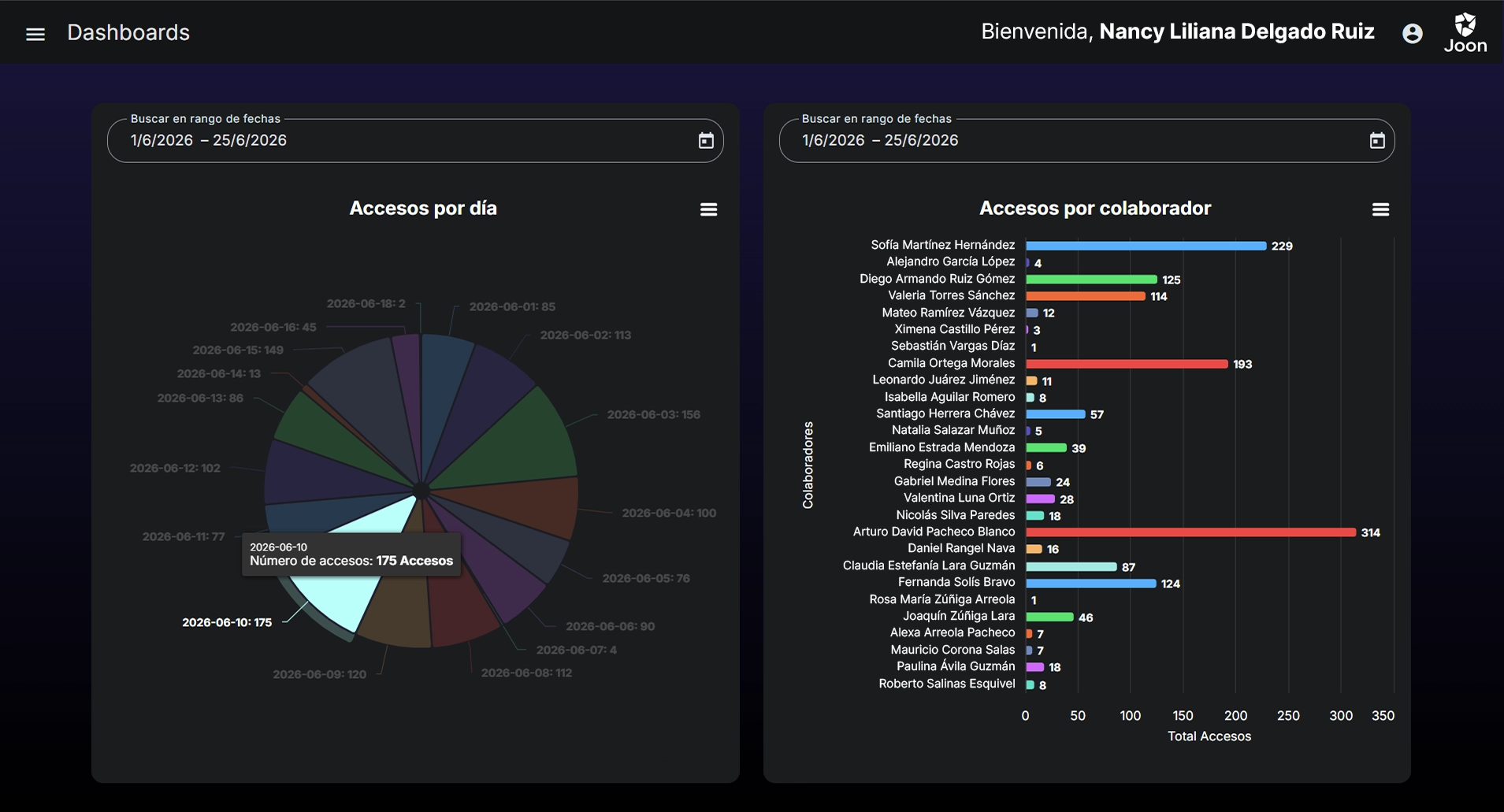Click the Accesos por día chart title

click(x=423, y=208)
